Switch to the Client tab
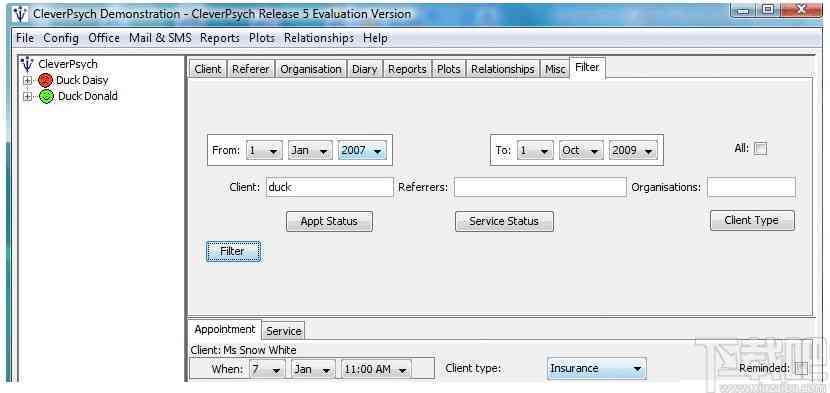This screenshot has height=393, width=830. tap(208, 69)
